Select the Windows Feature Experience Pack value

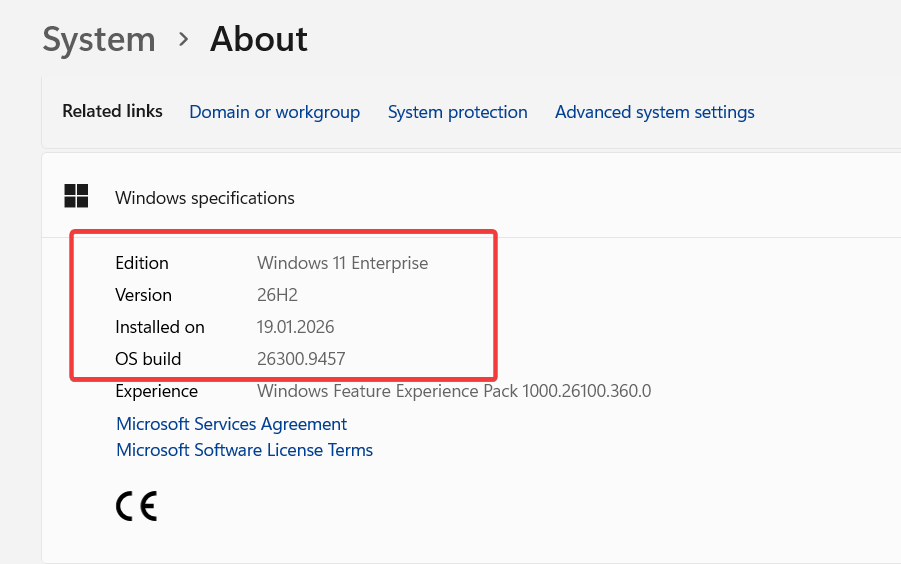click(454, 391)
